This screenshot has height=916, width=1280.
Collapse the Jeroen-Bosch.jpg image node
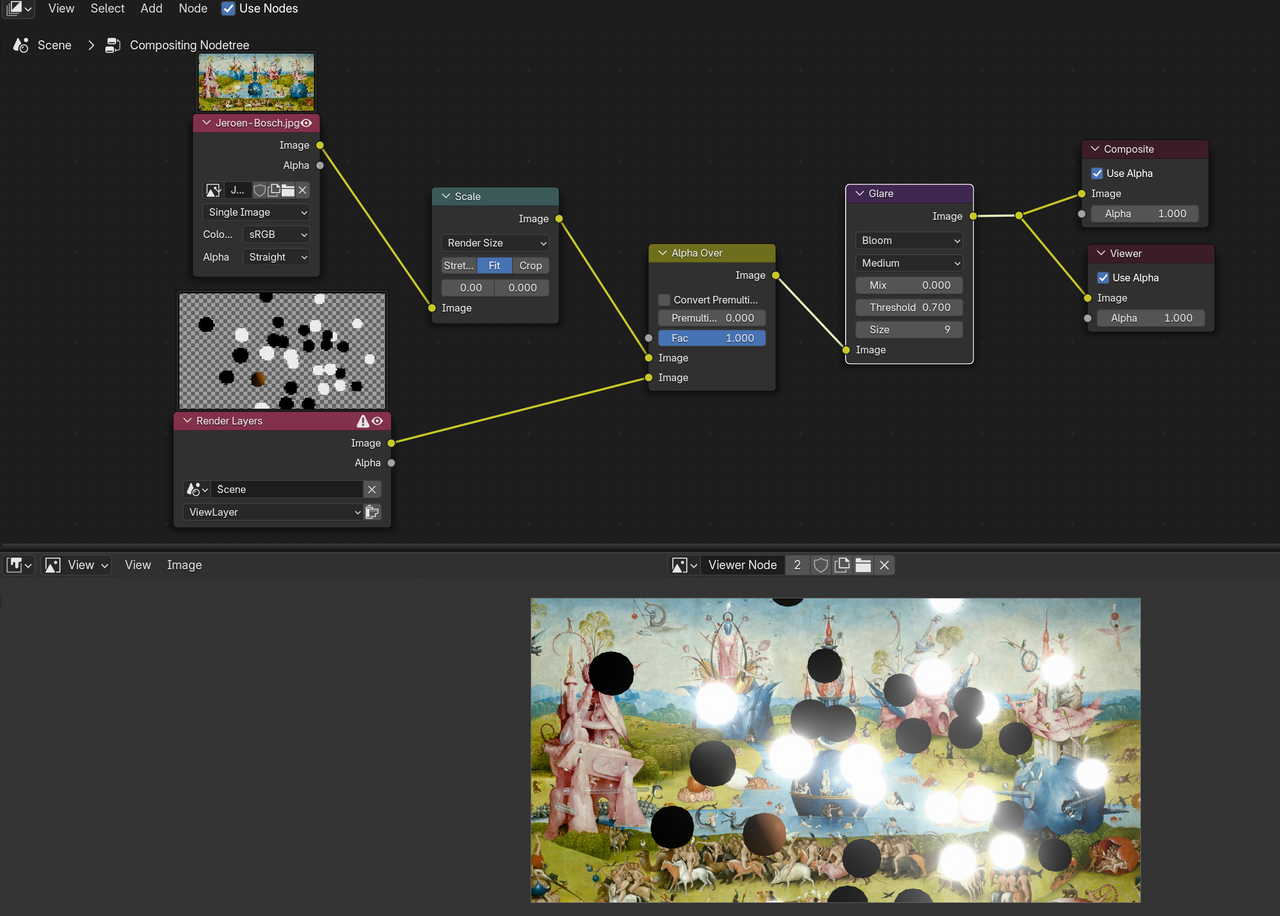click(205, 123)
